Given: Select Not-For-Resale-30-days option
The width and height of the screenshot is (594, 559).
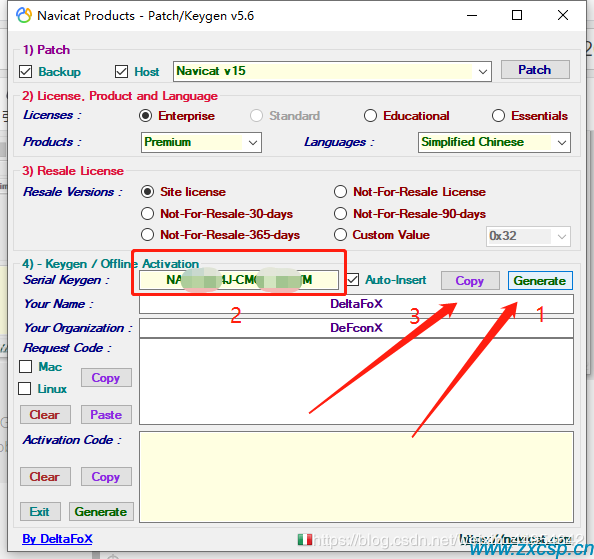Looking at the screenshot, I should [147, 214].
